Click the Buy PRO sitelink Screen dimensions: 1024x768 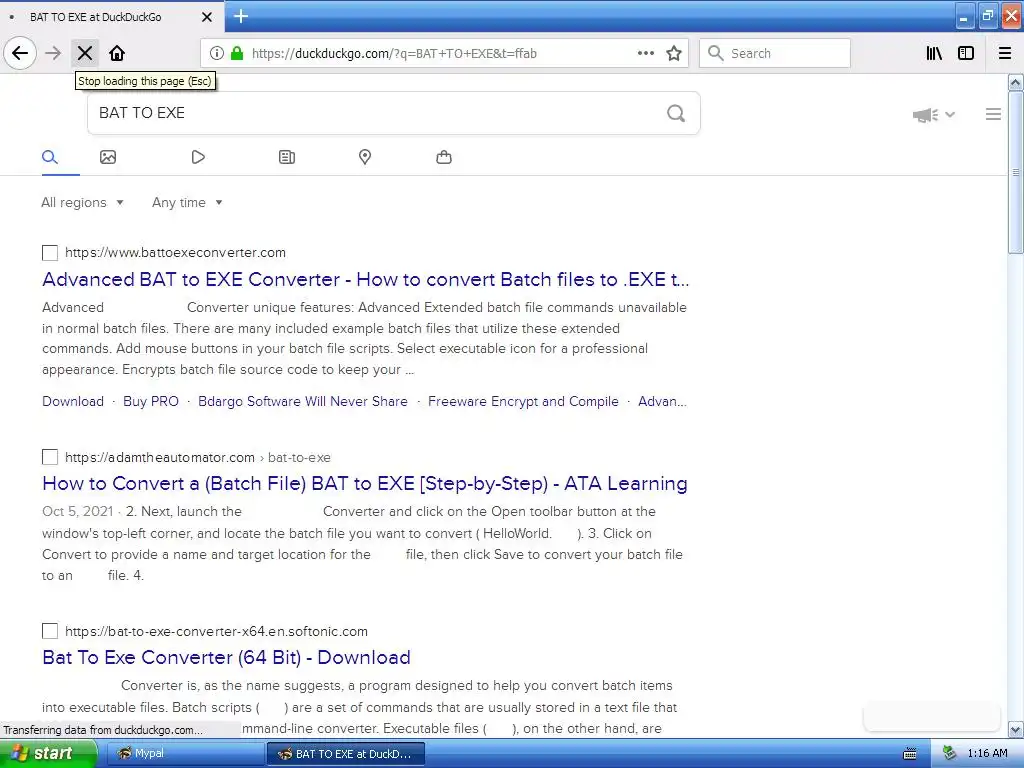(151, 402)
